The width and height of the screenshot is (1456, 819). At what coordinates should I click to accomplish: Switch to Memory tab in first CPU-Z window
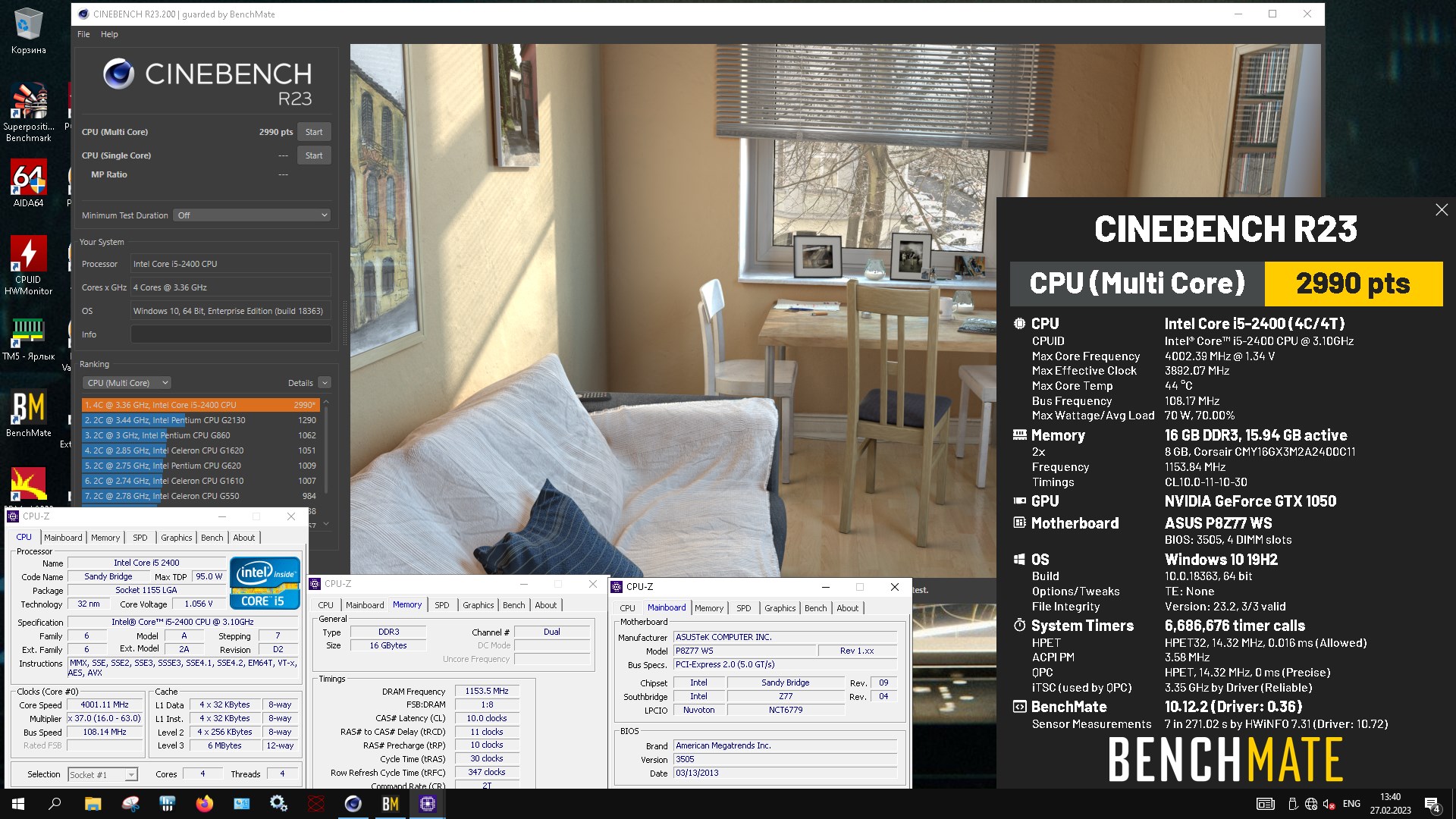105,538
